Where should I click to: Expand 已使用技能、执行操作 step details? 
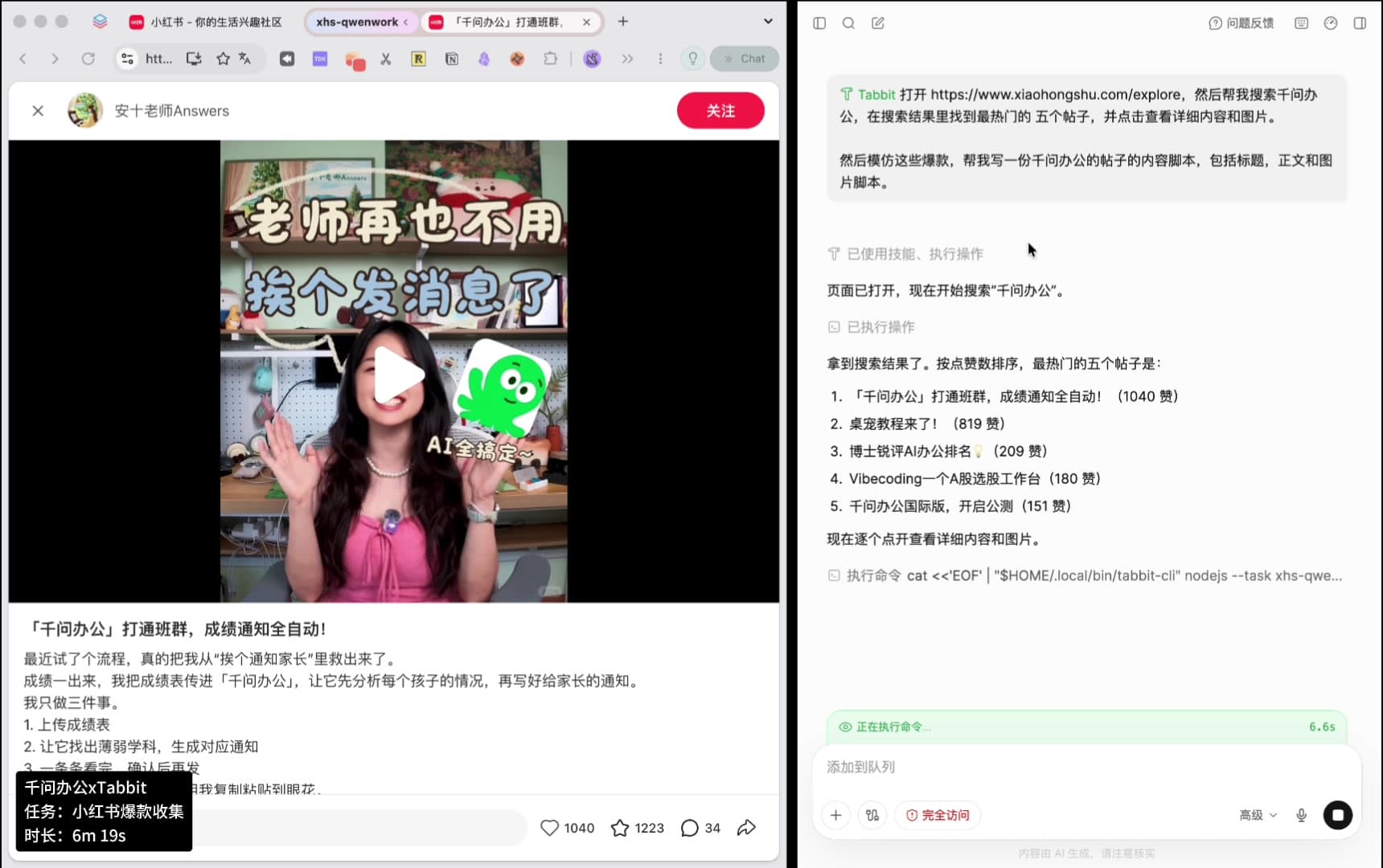coord(905,254)
